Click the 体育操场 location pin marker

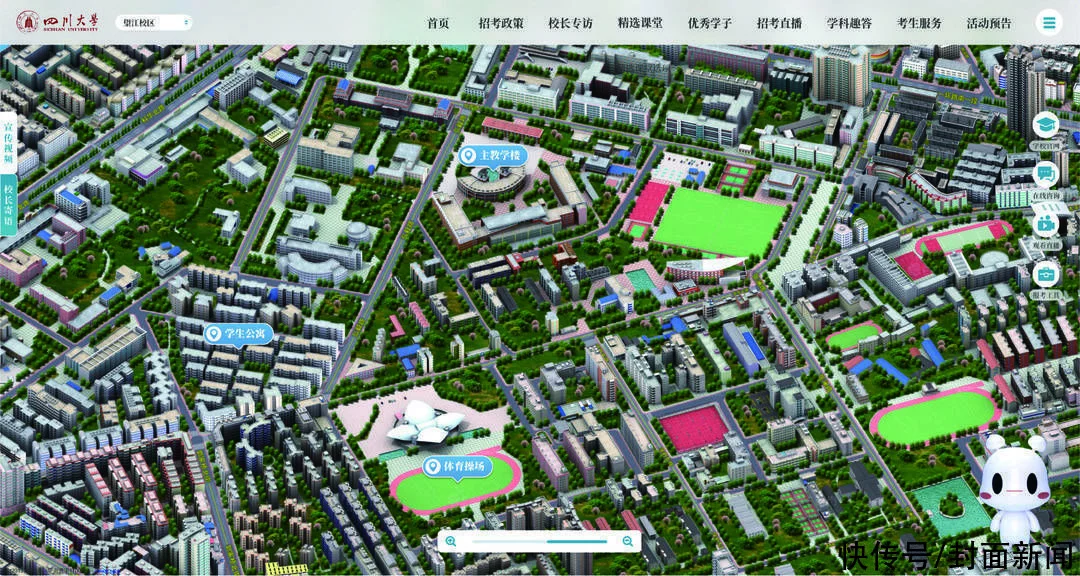coord(458,467)
